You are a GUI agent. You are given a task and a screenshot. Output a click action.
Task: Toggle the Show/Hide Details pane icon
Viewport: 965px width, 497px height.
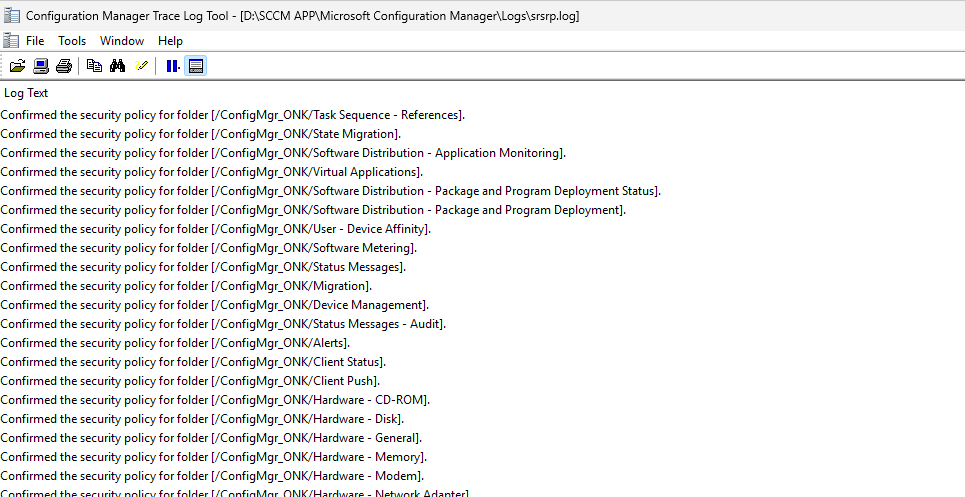[x=196, y=66]
